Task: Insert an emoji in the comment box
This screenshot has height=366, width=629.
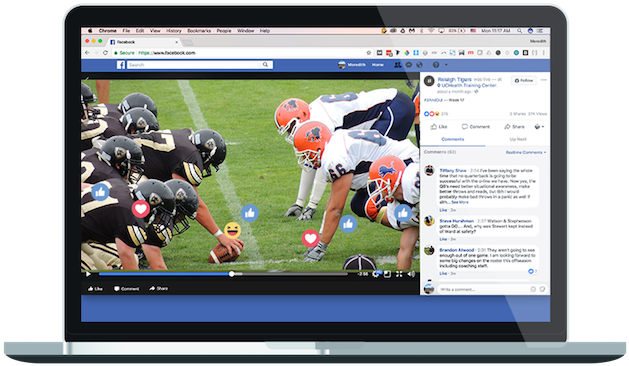Action: point(533,289)
